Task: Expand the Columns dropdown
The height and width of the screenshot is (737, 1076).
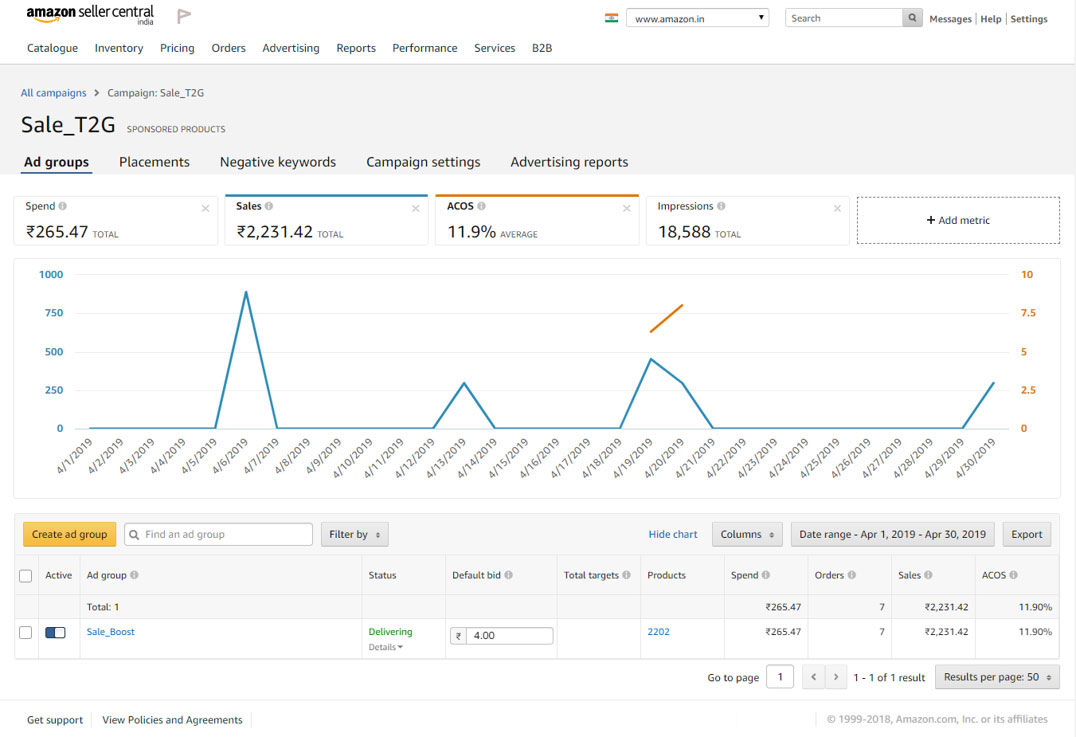Action: click(x=747, y=534)
